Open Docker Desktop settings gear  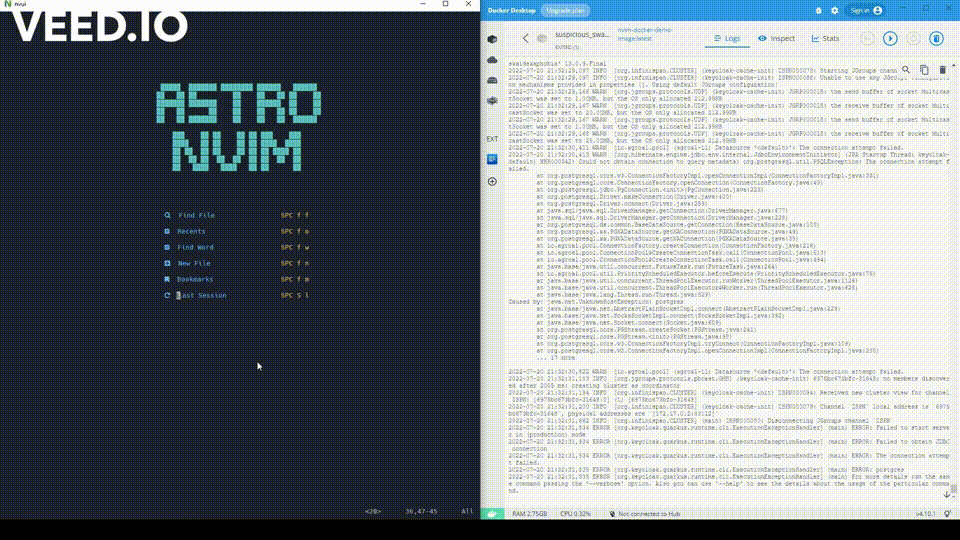(x=834, y=10)
